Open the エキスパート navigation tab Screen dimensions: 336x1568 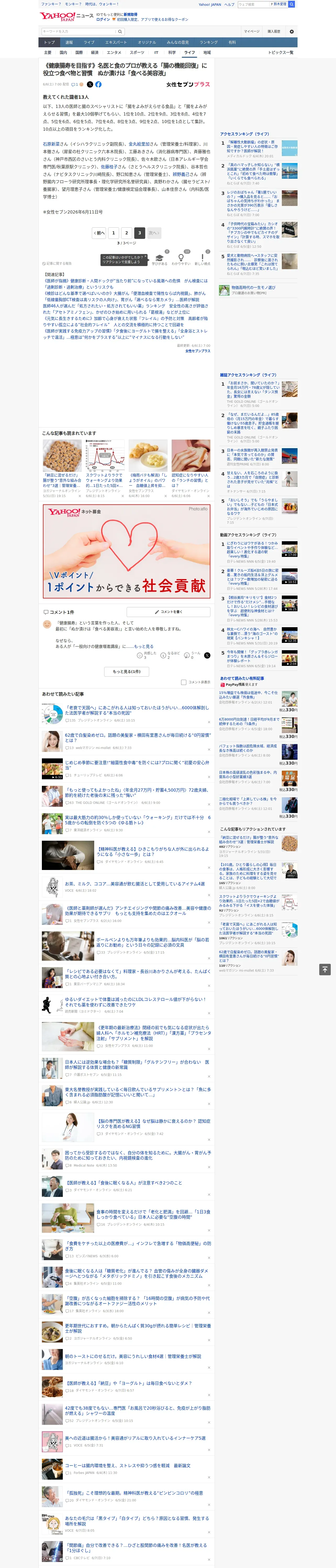[116, 43]
